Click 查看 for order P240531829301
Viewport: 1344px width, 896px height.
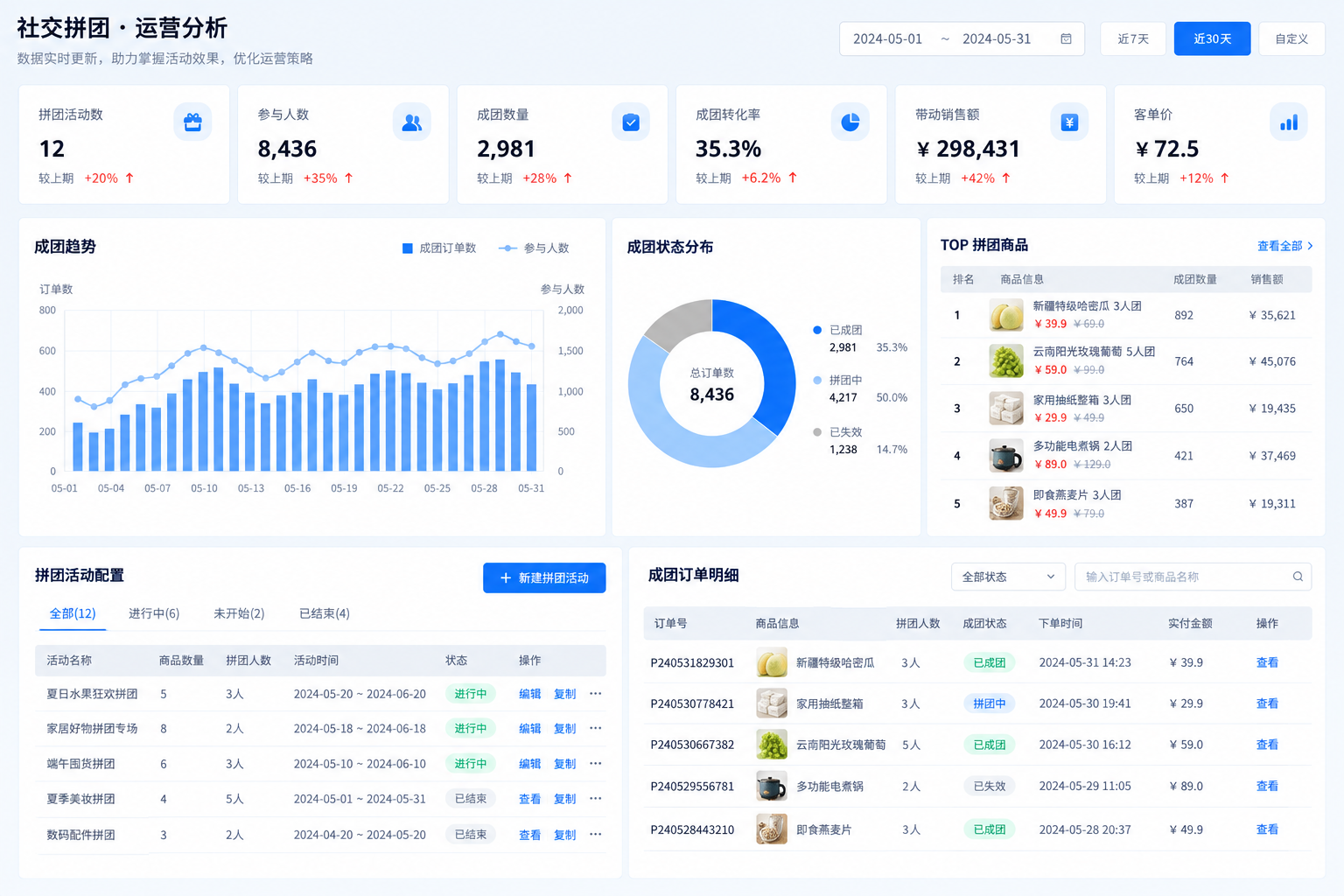click(x=1267, y=662)
